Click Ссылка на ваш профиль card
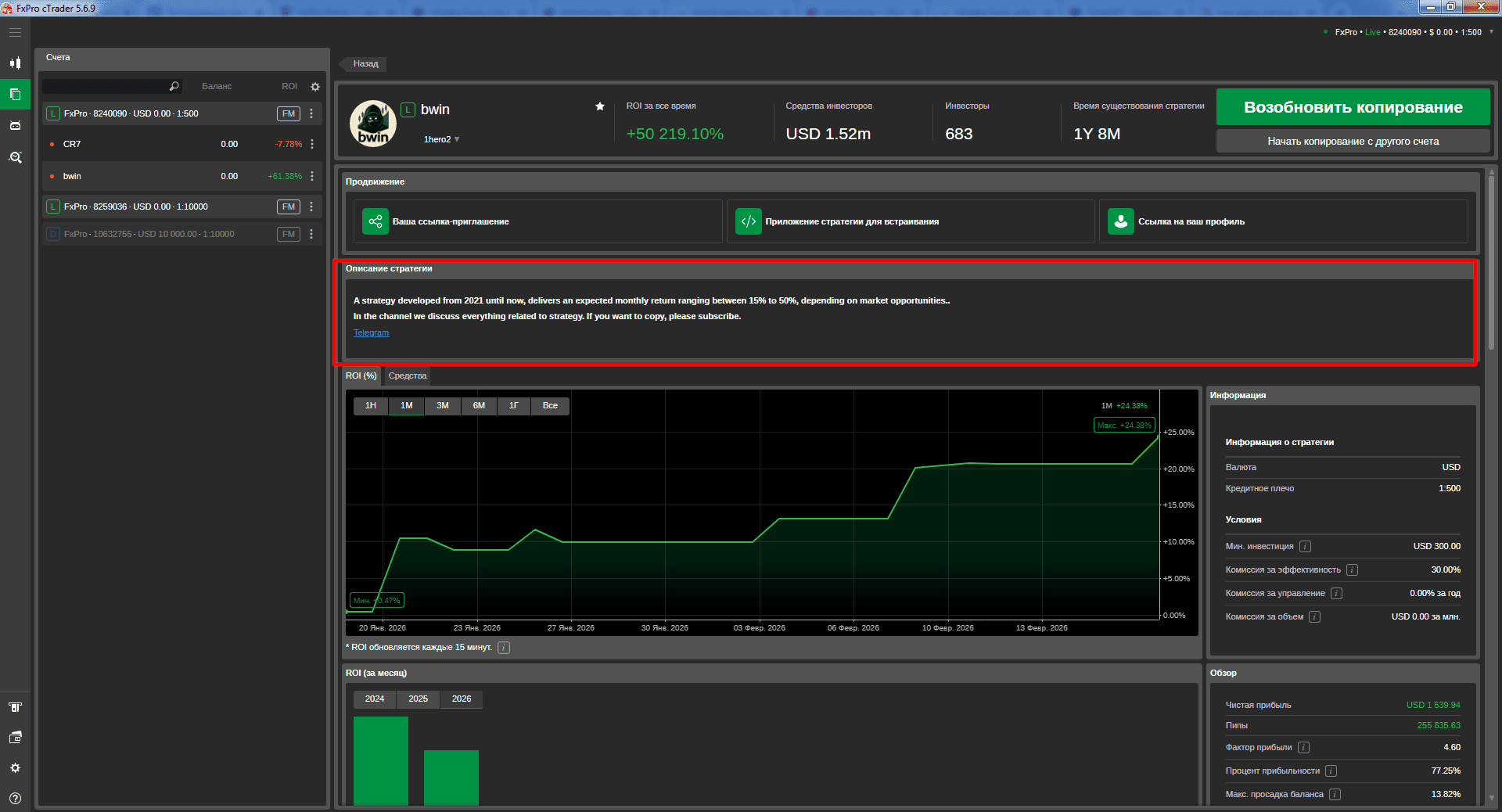The width and height of the screenshot is (1502, 812). click(x=1283, y=221)
